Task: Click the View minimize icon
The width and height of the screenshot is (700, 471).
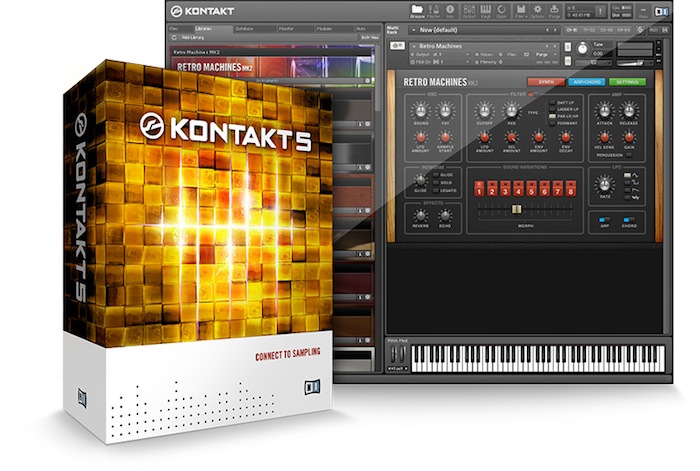Action: pos(643,11)
